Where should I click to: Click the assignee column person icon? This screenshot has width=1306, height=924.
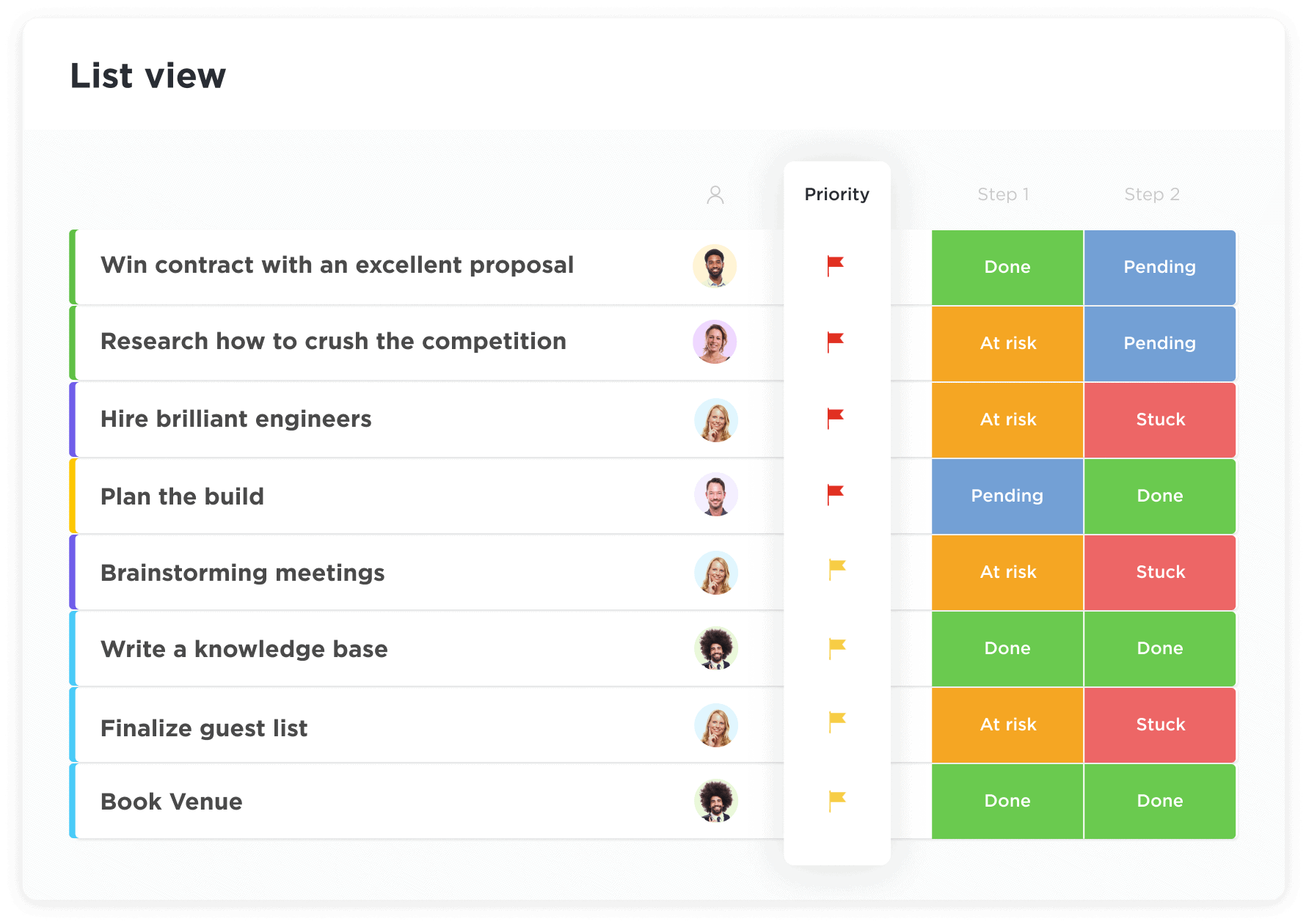coord(715,194)
